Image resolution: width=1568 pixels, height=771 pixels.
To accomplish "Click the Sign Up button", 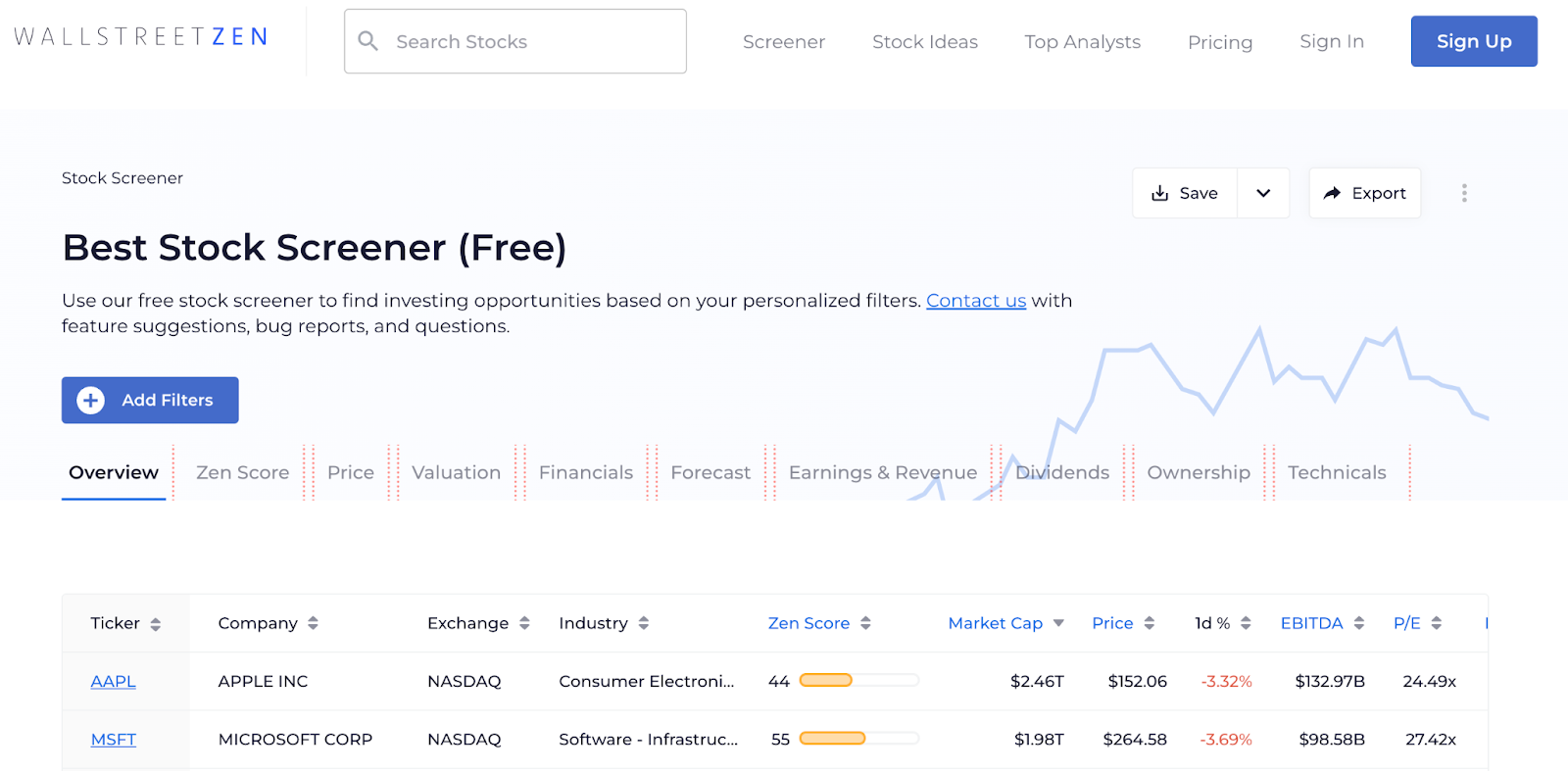I will [1474, 41].
